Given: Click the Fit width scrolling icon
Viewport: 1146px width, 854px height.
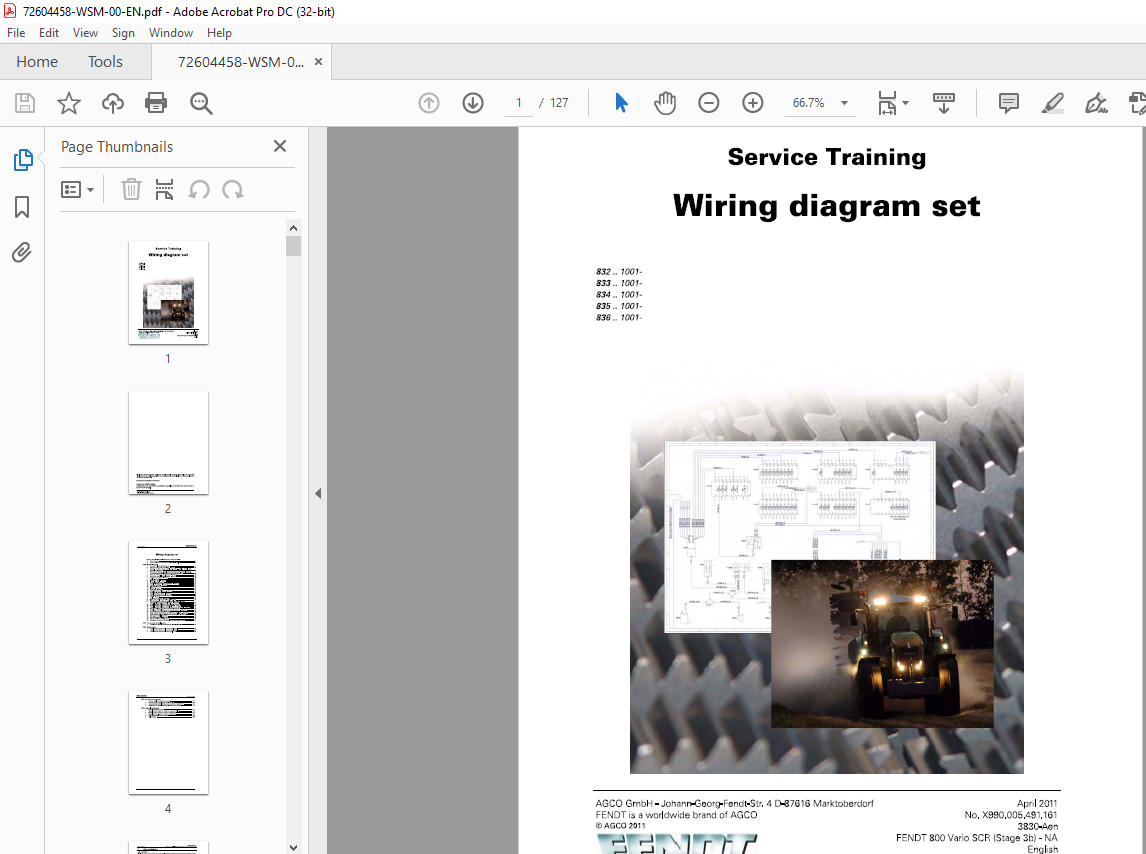Looking at the screenshot, I should pyautogui.click(x=887, y=103).
